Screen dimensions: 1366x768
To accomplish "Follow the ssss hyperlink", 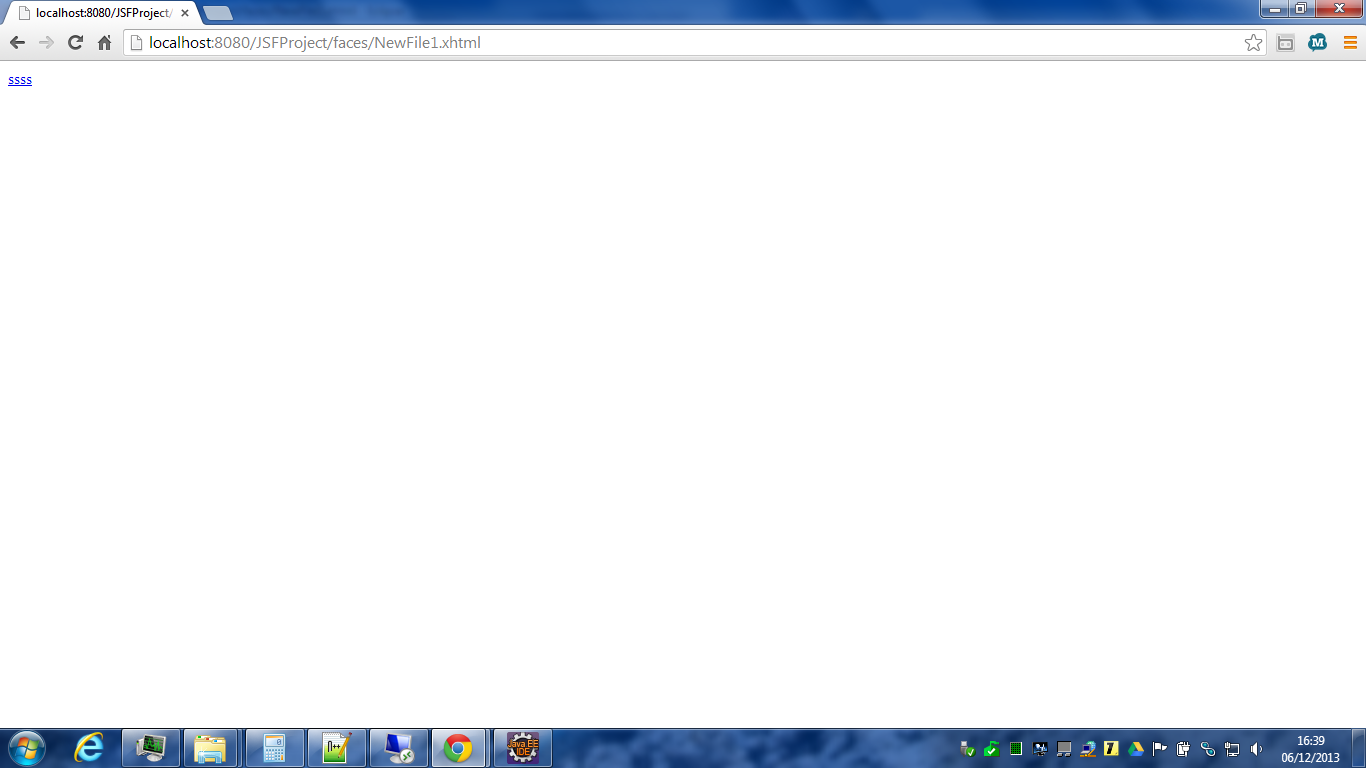I will [x=20, y=80].
